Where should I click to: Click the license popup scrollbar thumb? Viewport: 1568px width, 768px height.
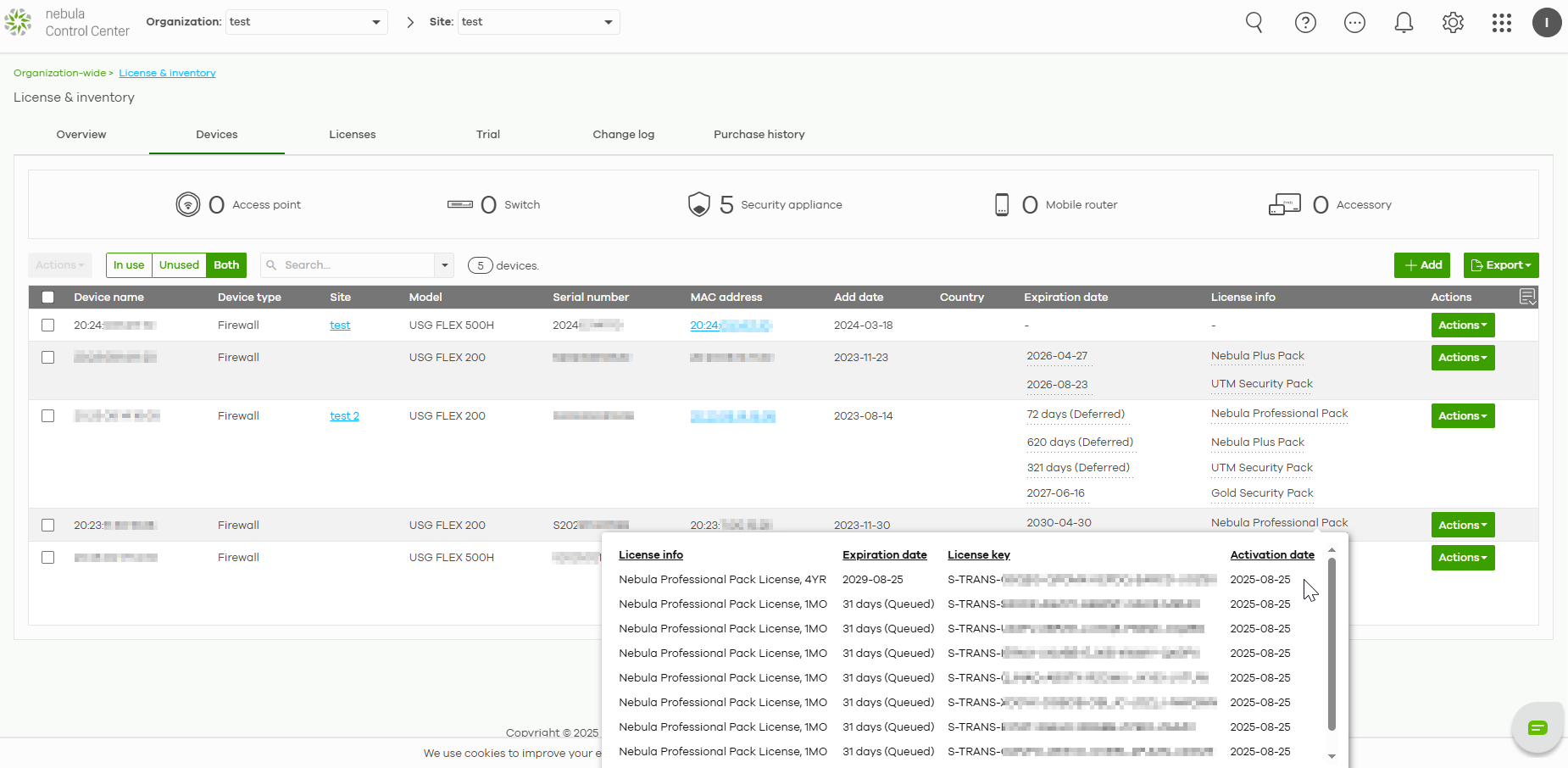click(x=1332, y=644)
